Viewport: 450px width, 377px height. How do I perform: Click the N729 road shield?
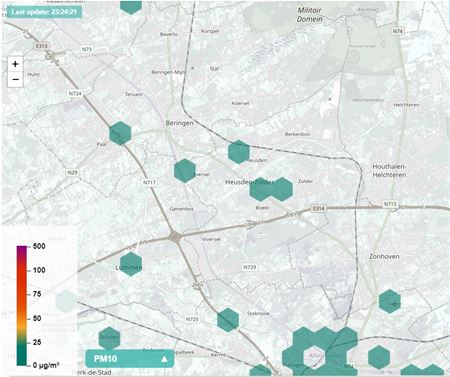(250, 267)
